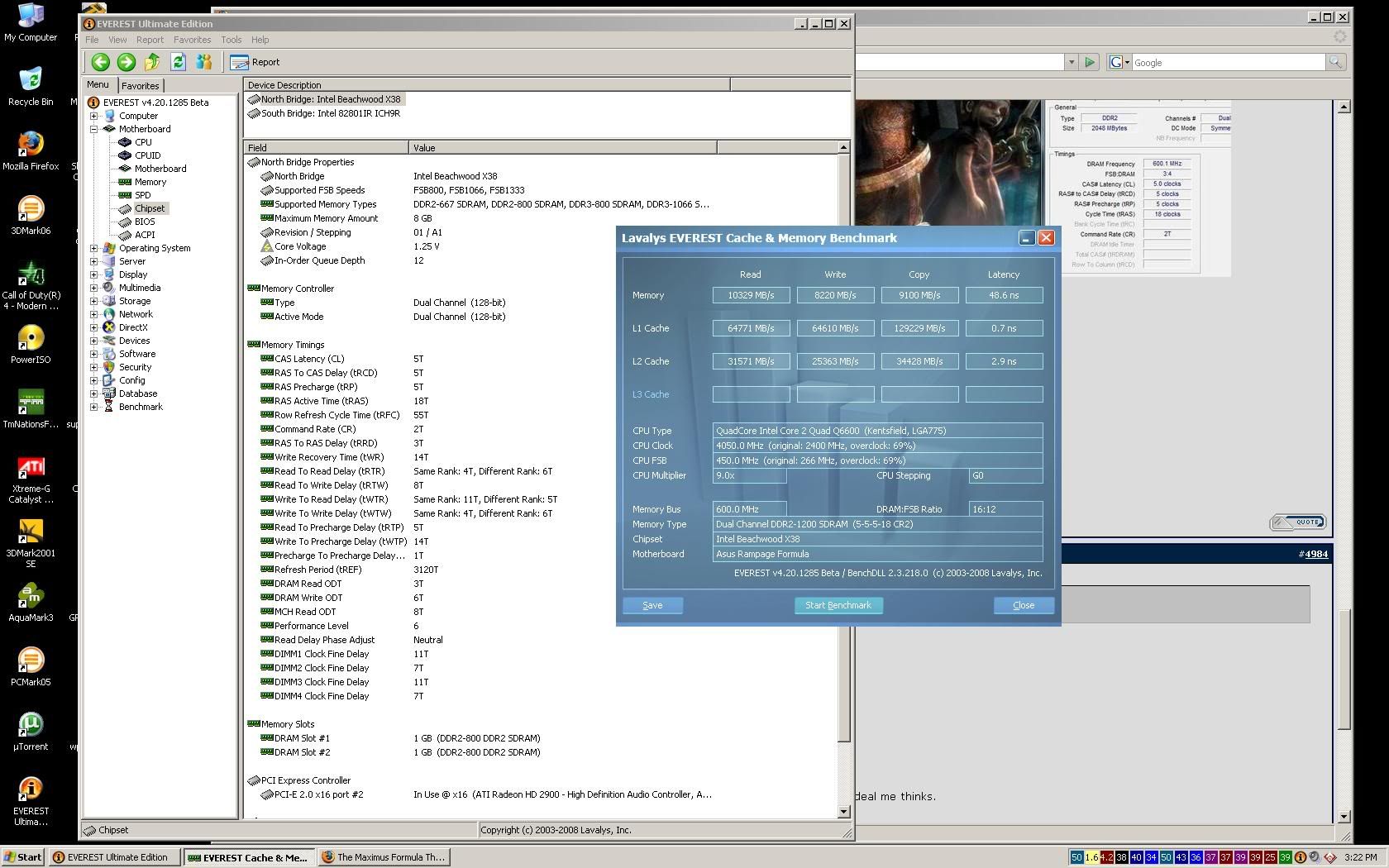Click the green Back arrow toolbar icon

point(101,62)
